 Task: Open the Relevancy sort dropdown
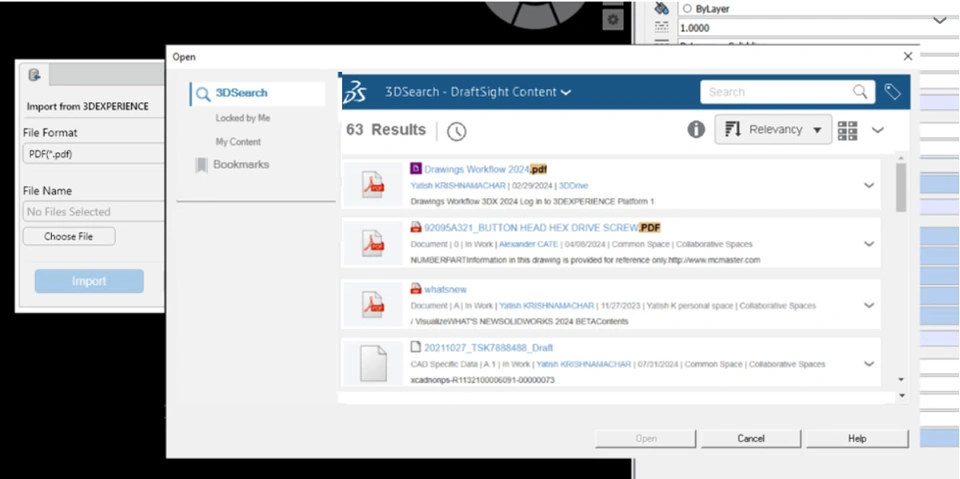coord(773,130)
